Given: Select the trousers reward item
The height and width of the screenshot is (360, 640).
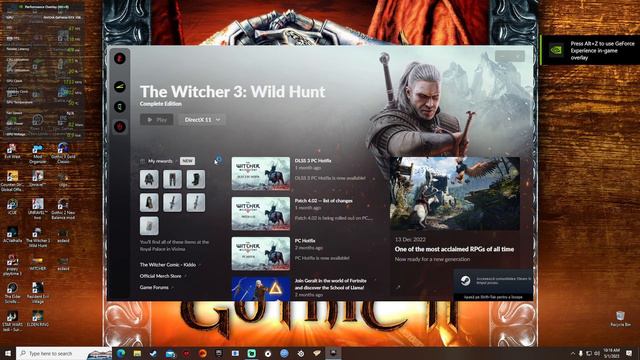Looking at the screenshot, I should 172,179.
